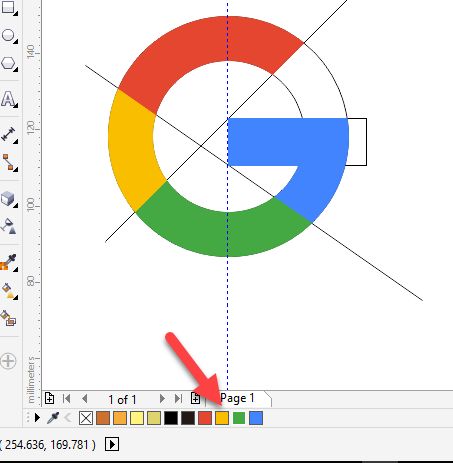Apply the no-fill swatch
This screenshot has height=463, width=453.
pos(86,418)
